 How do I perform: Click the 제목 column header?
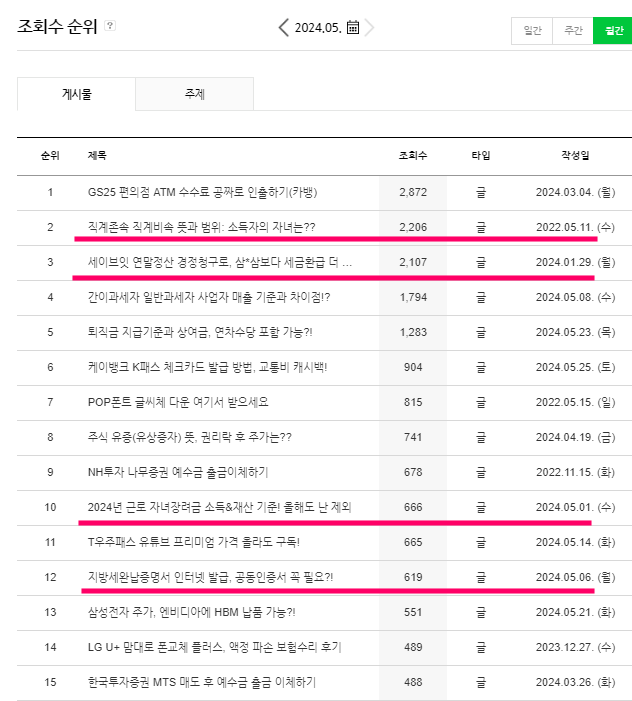coord(97,156)
